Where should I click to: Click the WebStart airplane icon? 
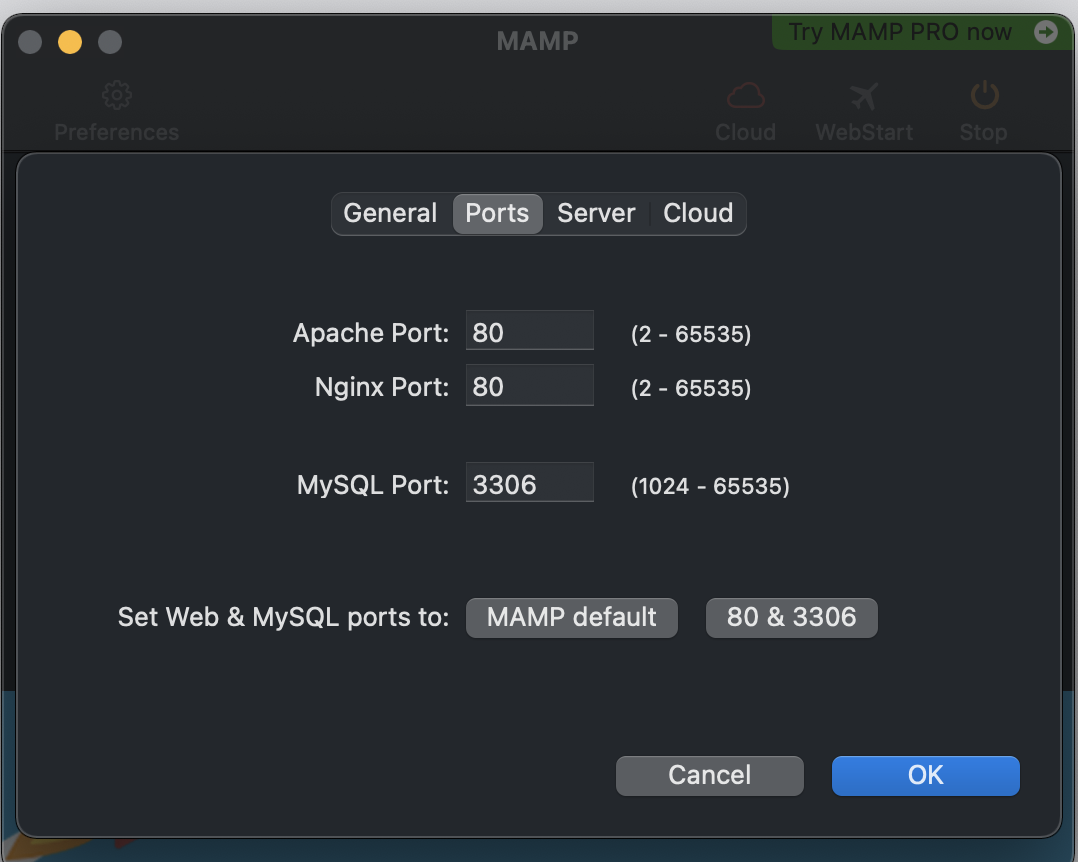(864, 96)
